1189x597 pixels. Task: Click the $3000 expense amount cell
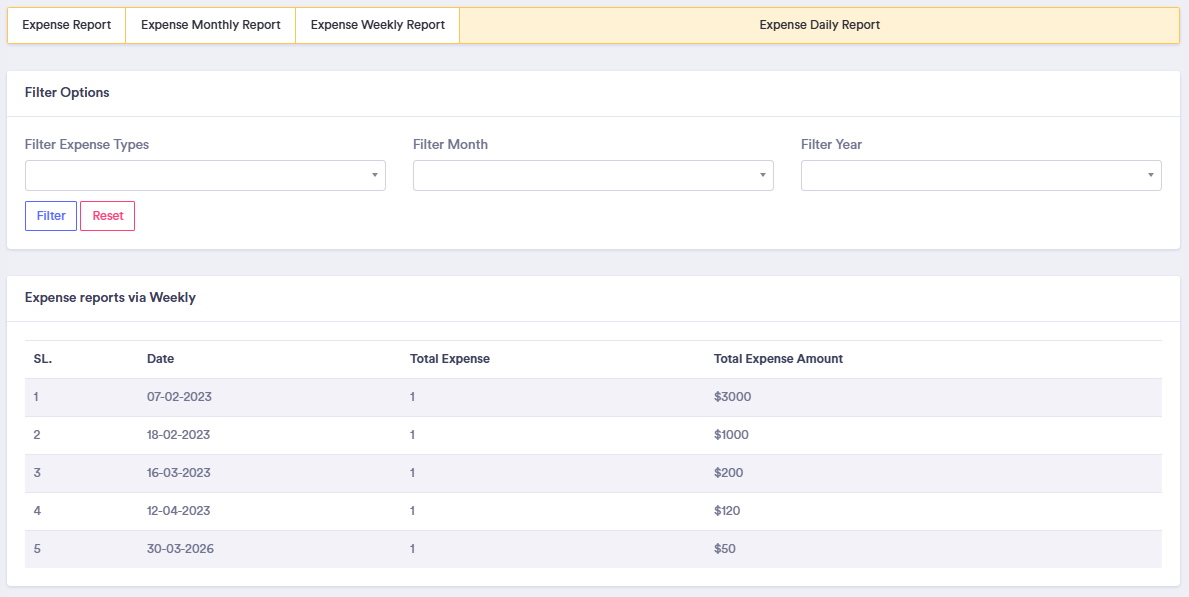(732, 397)
